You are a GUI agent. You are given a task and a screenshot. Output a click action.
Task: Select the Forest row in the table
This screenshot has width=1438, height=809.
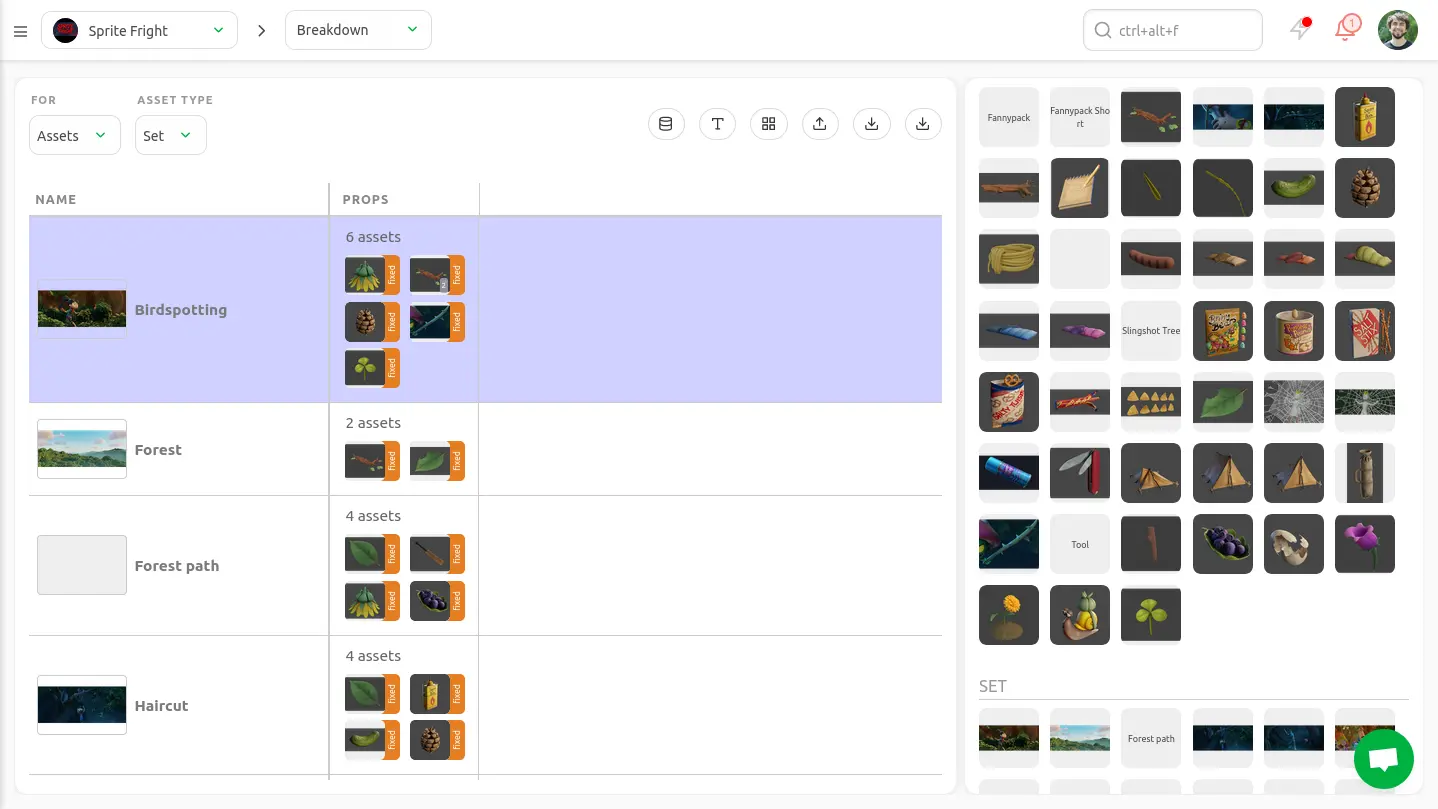point(158,450)
